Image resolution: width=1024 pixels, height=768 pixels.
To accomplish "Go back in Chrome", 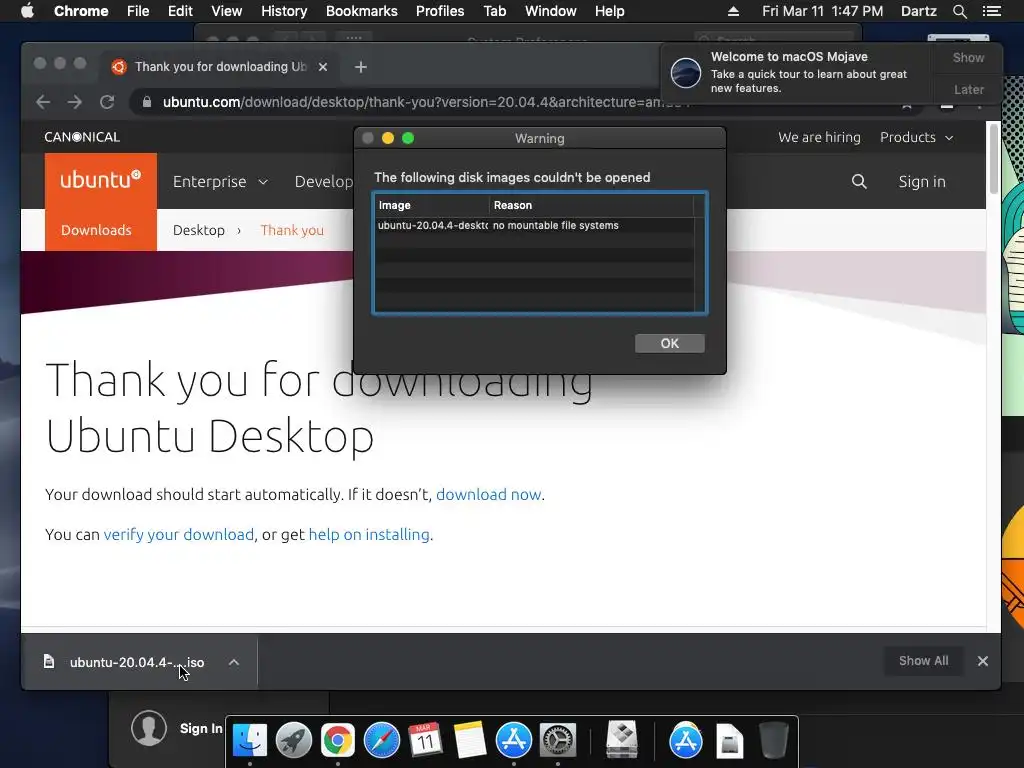I will tap(43, 102).
